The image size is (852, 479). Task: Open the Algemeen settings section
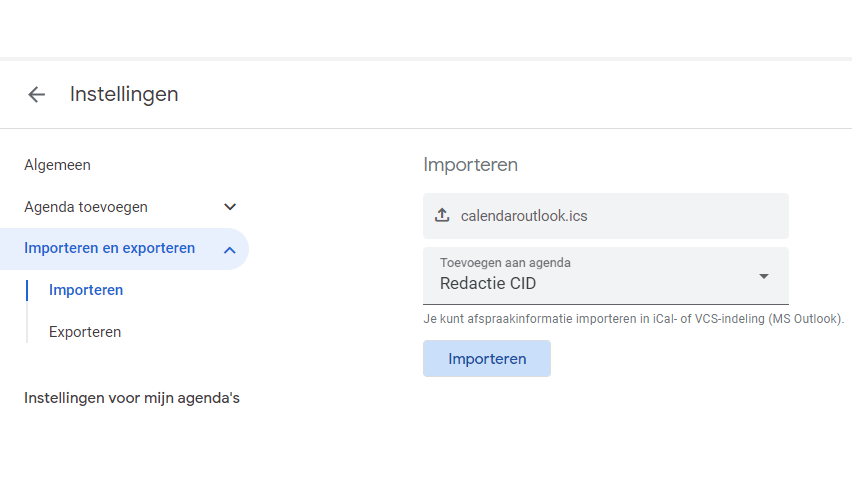pyautogui.click(x=57, y=165)
